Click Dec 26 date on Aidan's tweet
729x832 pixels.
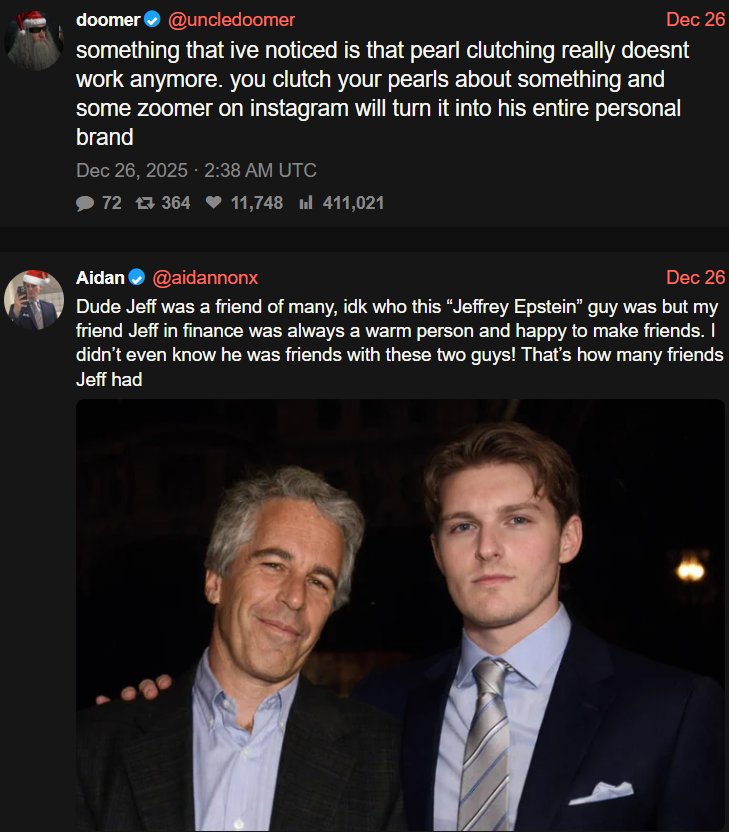[x=695, y=277]
